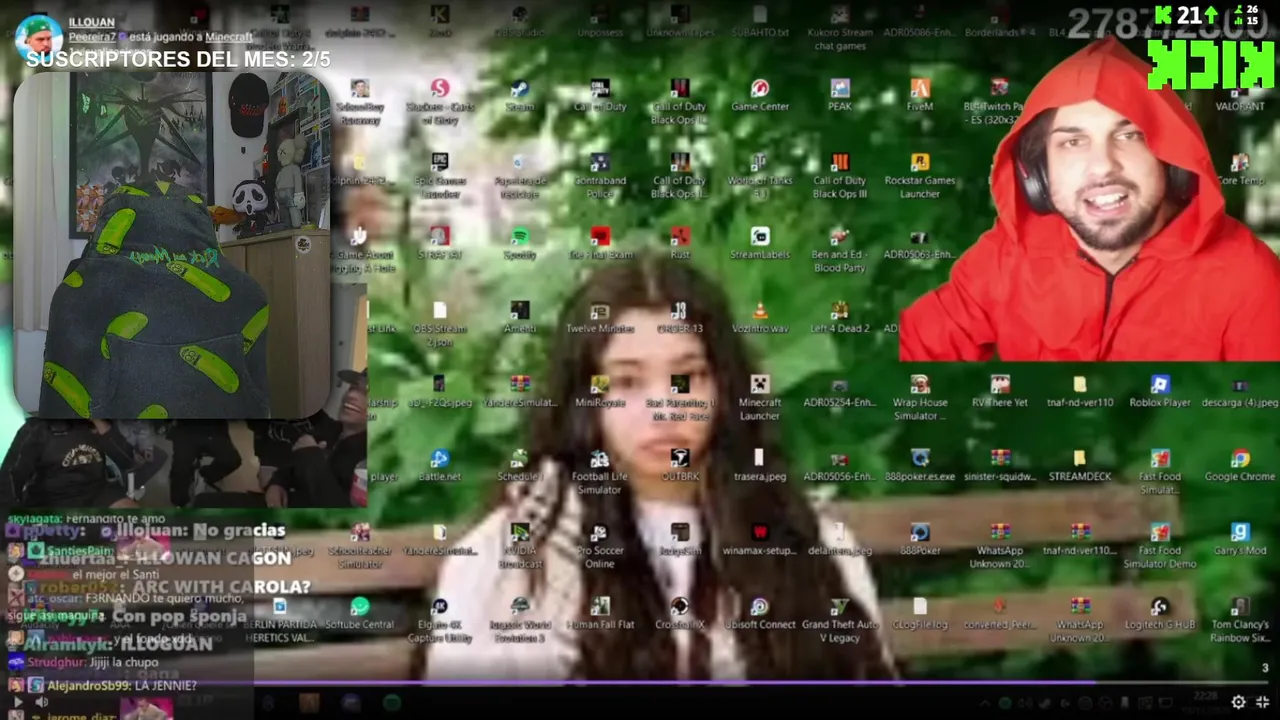1280x720 pixels.
Task: Open the winamax-setup installer icon
Action: [x=760, y=539]
